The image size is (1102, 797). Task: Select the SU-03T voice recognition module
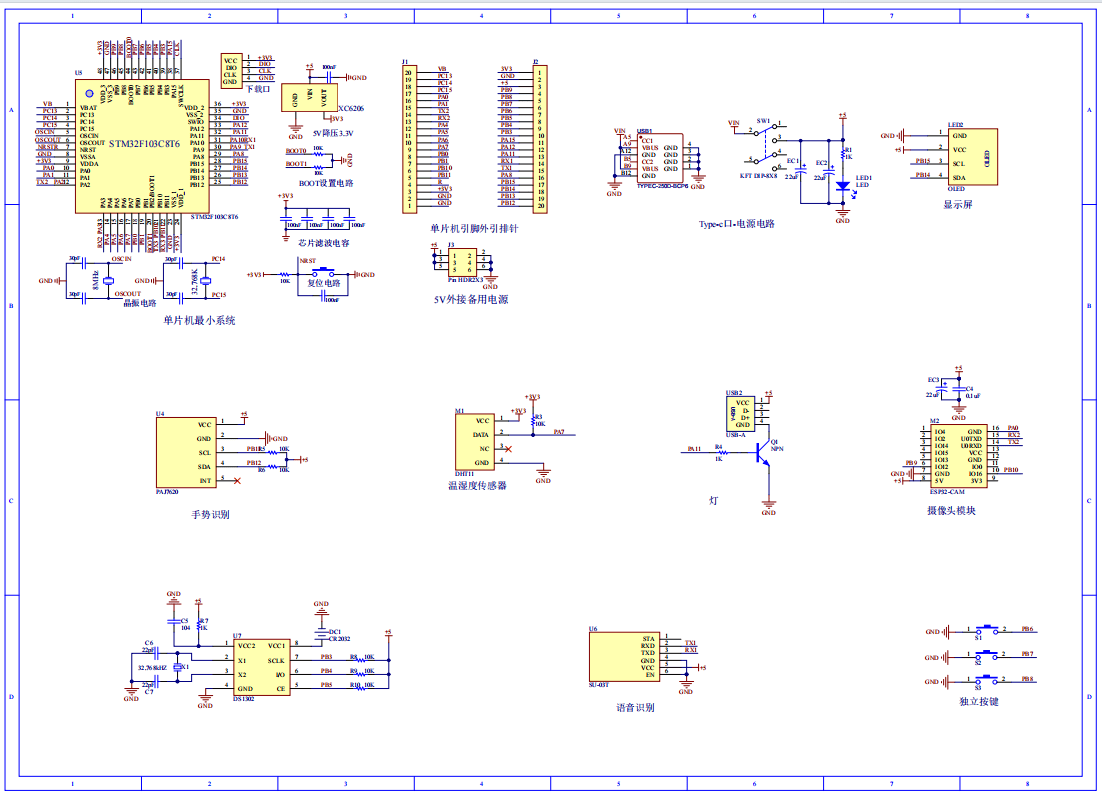[625, 657]
